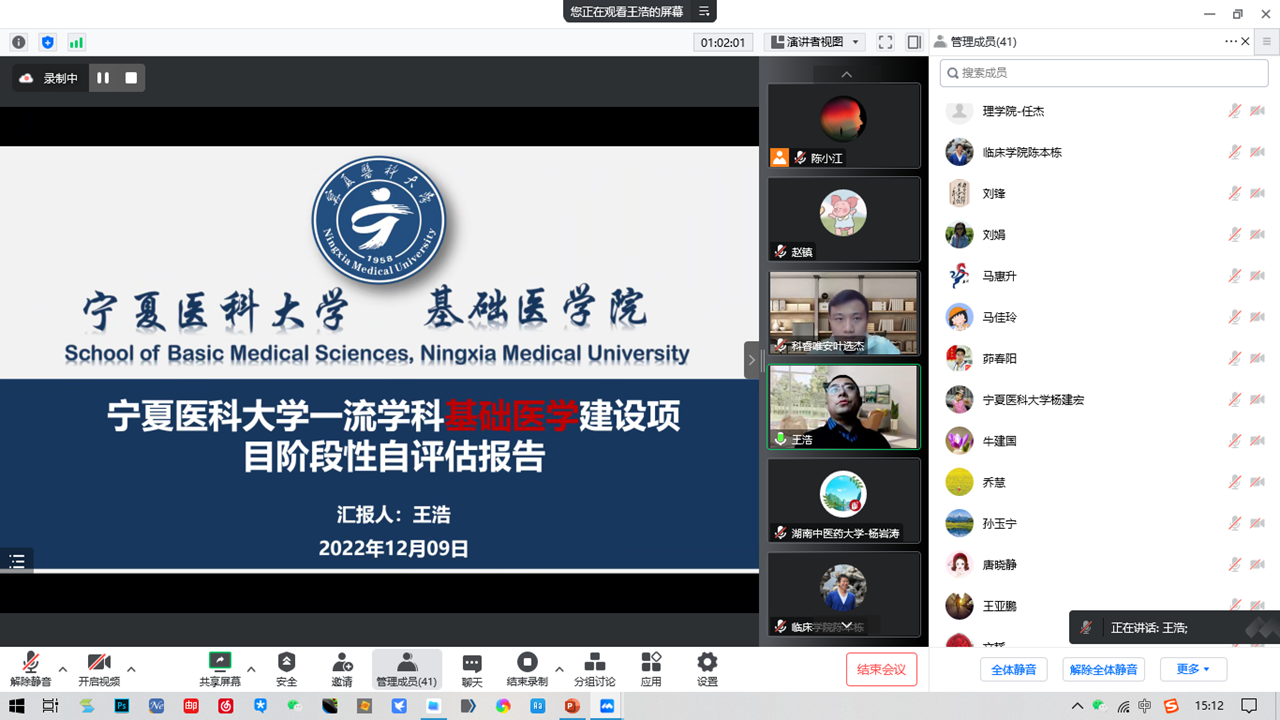Pause the cloud recording
The width and height of the screenshot is (1280, 720).
tap(103, 78)
